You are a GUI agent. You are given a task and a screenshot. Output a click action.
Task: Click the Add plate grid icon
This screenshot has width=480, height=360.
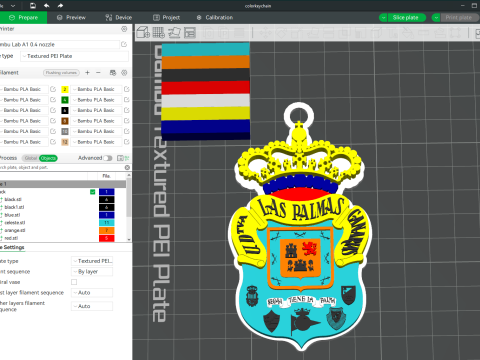[x=159, y=32]
